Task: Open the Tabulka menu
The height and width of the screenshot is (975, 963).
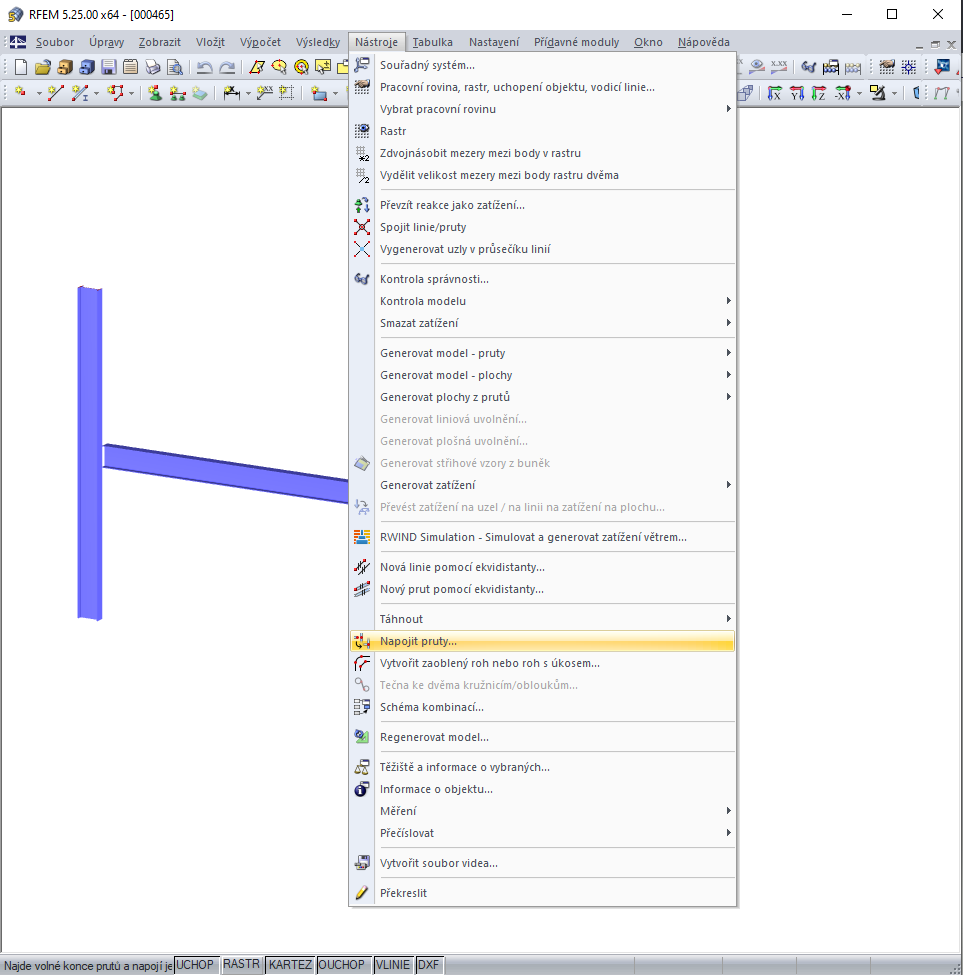Action: (x=432, y=42)
